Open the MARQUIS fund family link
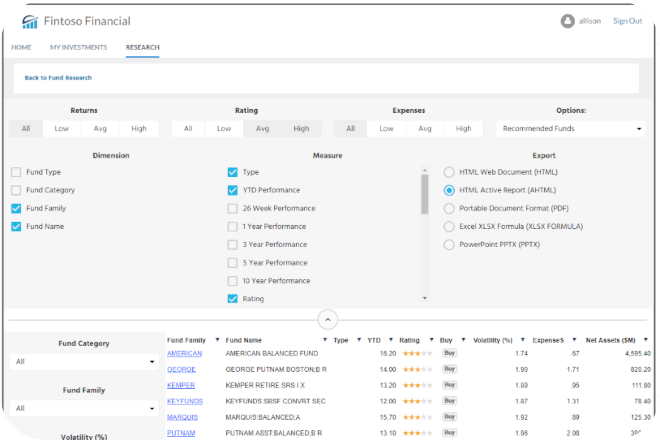 [x=182, y=418]
